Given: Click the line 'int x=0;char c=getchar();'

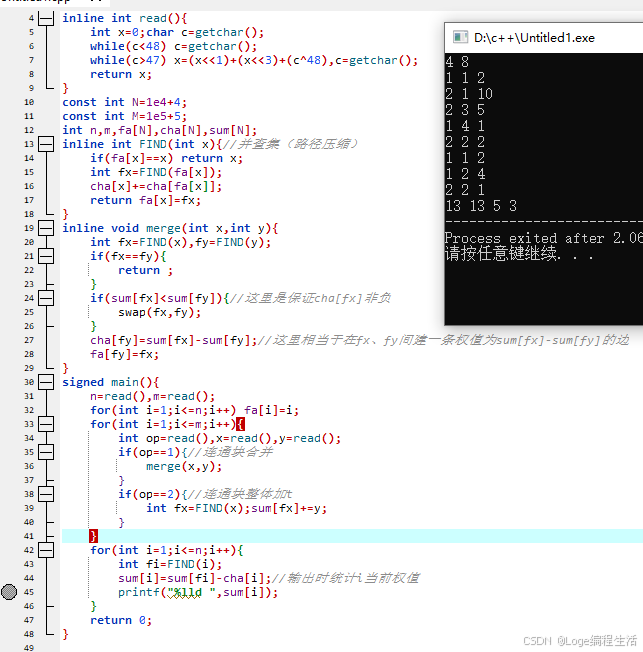Looking at the screenshot, I should pos(177,32).
